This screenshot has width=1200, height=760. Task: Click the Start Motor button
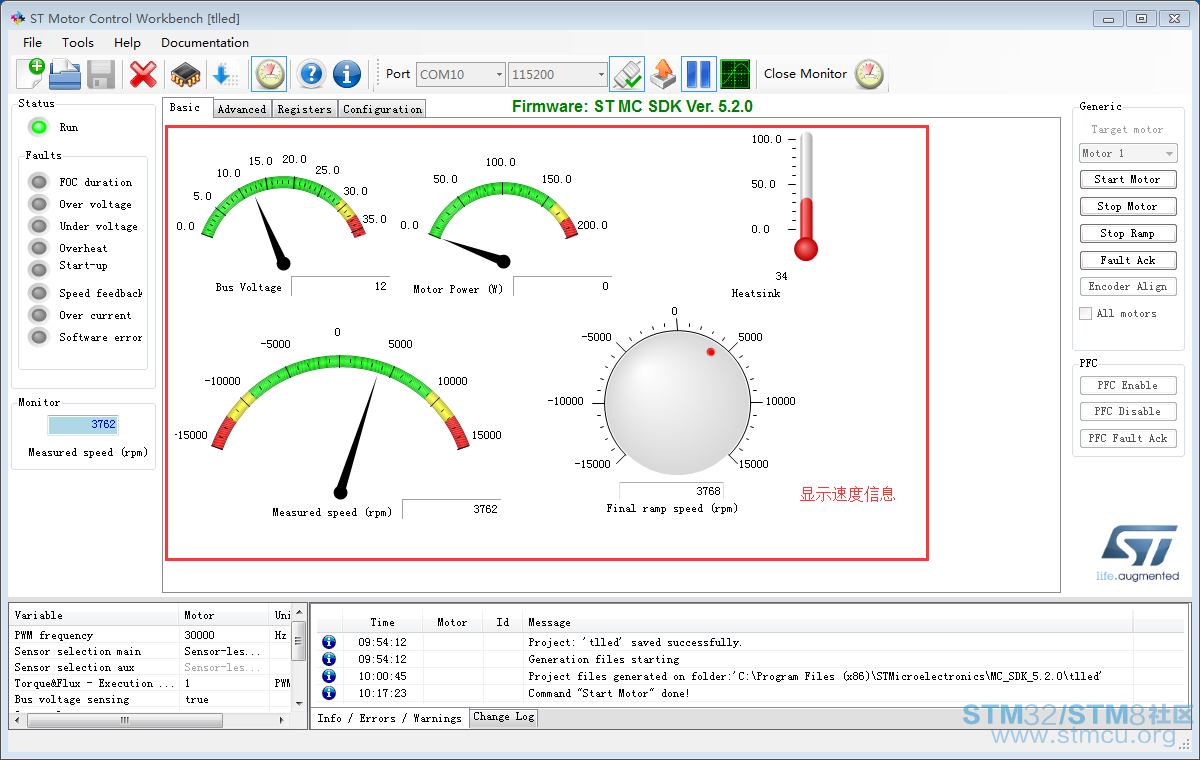point(1128,179)
